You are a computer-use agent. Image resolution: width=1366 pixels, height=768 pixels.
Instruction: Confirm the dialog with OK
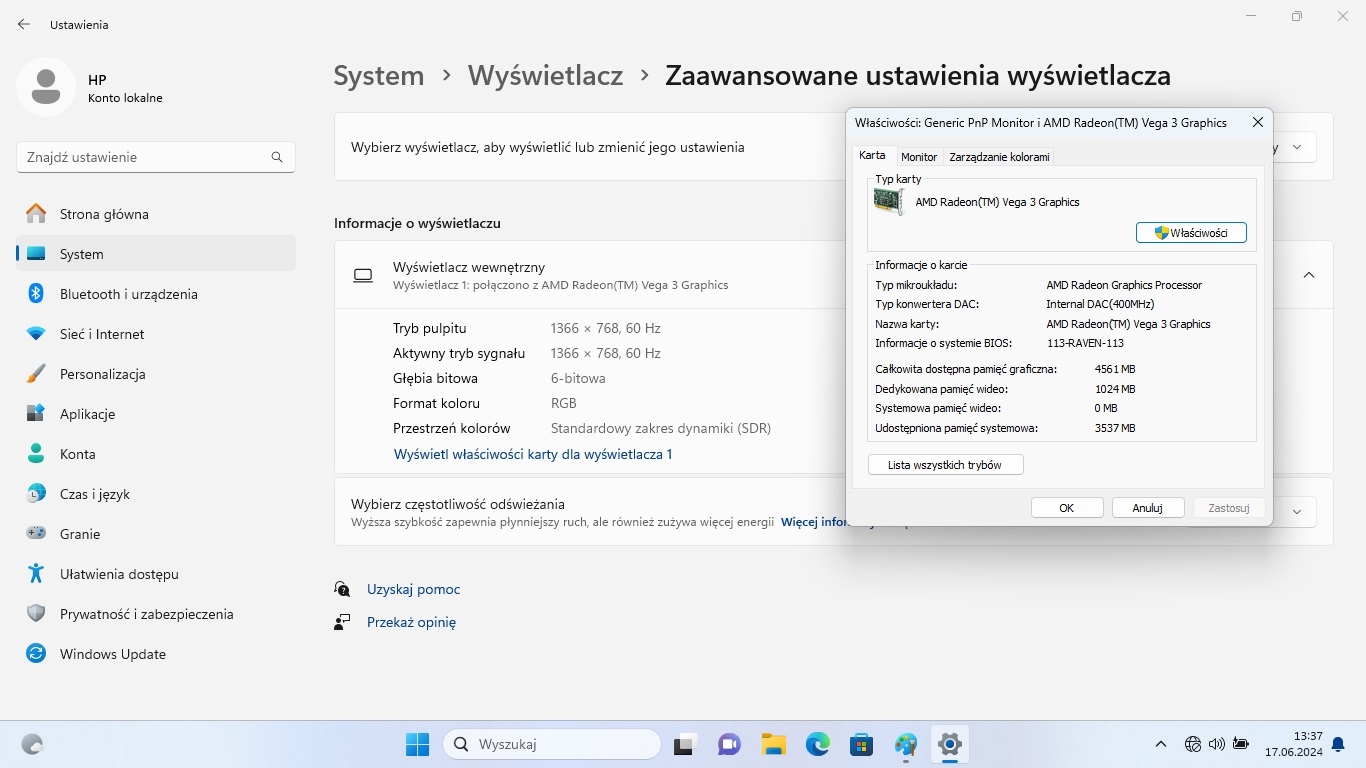coord(1067,508)
